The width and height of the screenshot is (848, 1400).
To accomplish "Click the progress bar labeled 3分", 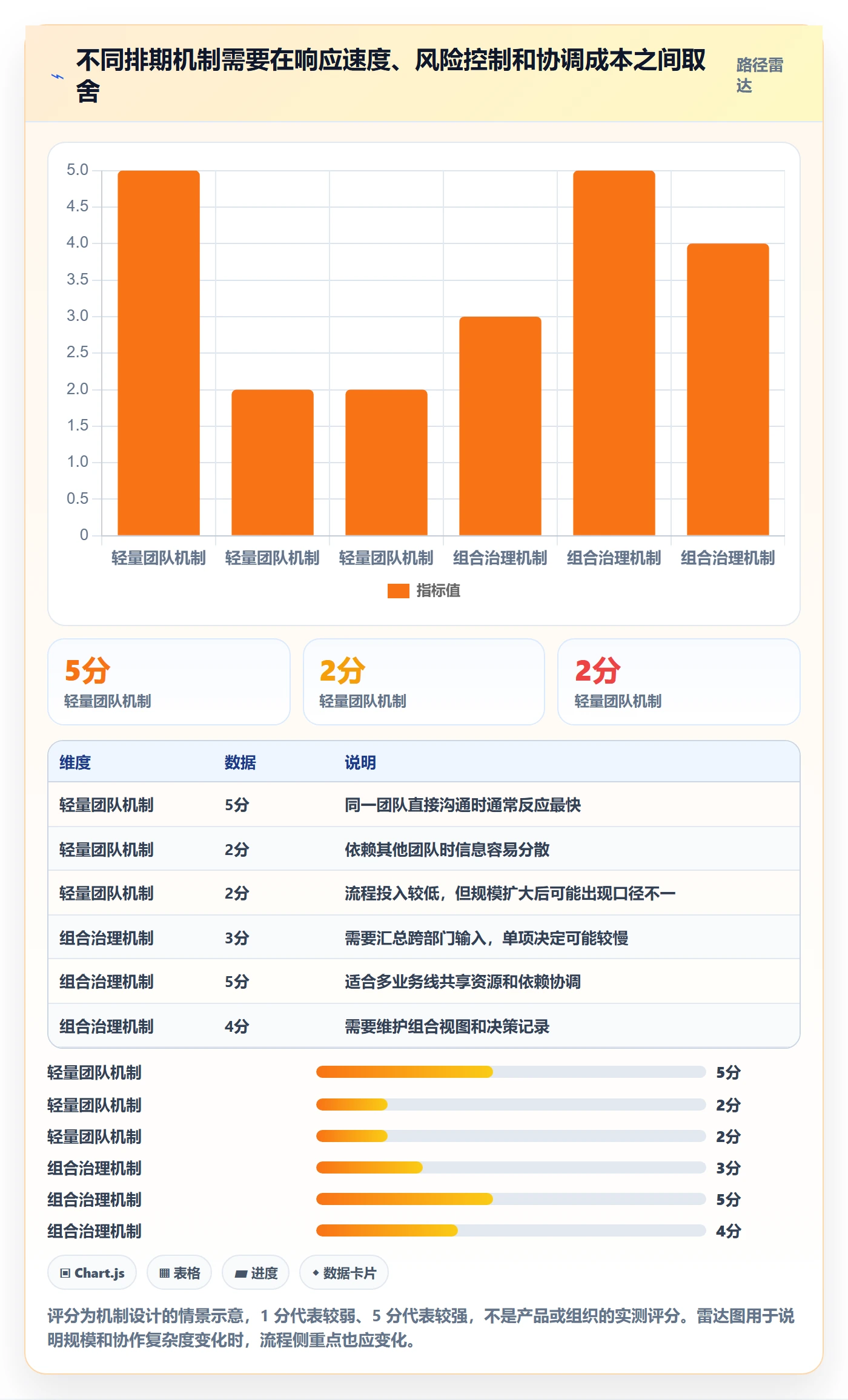I will click(x=511, y=1167).
